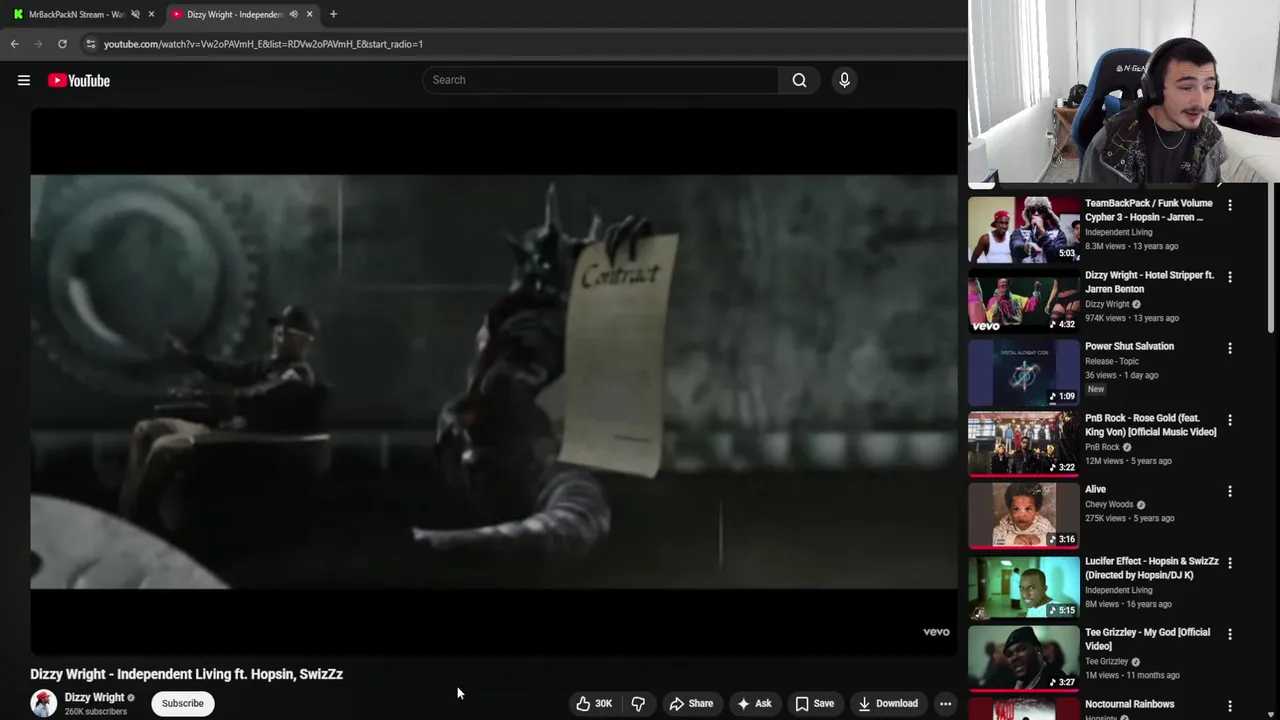Click 'Release - Topic' channel name

pos(1112,361)
